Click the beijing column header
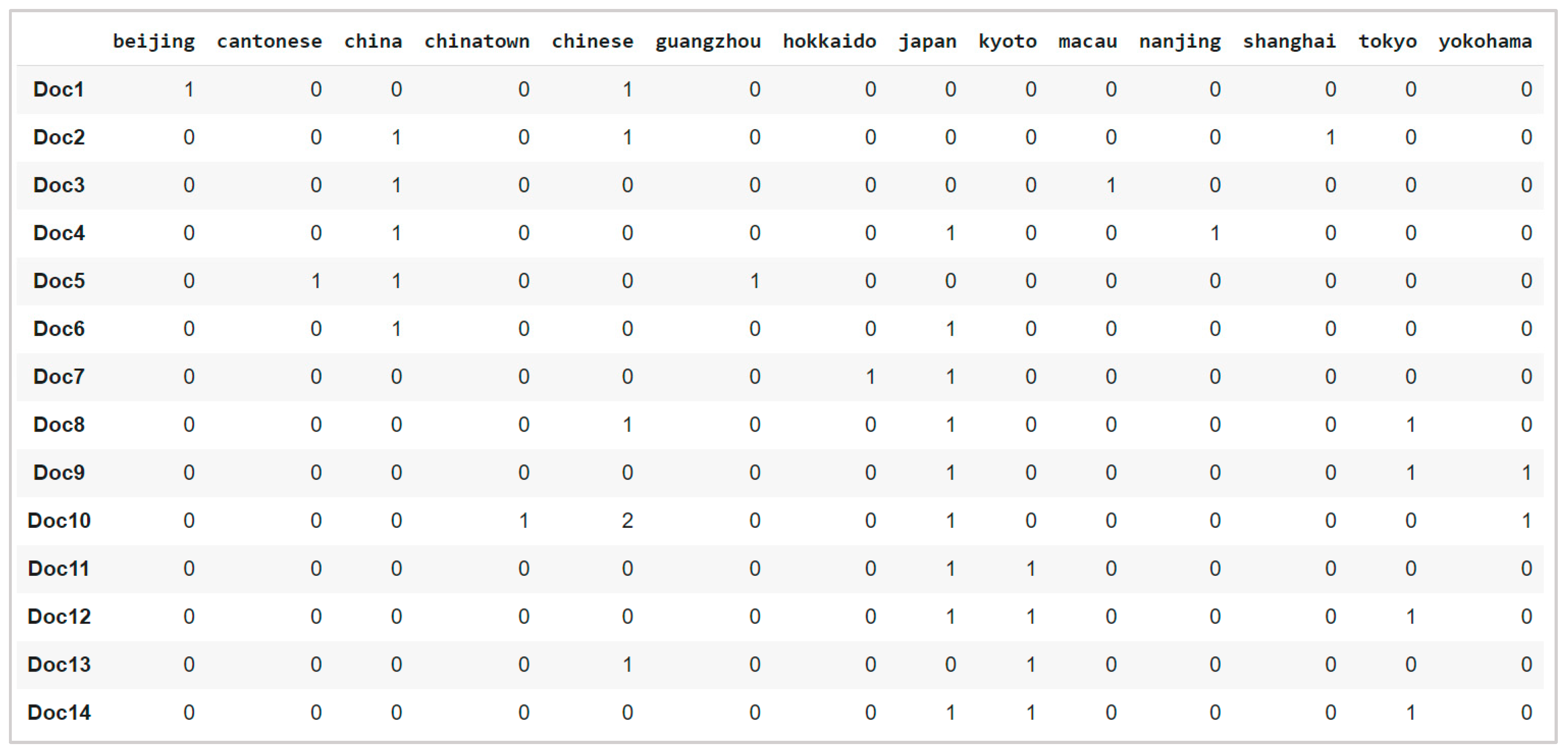This screenshot has height=753, width=1568. (154, 42)
